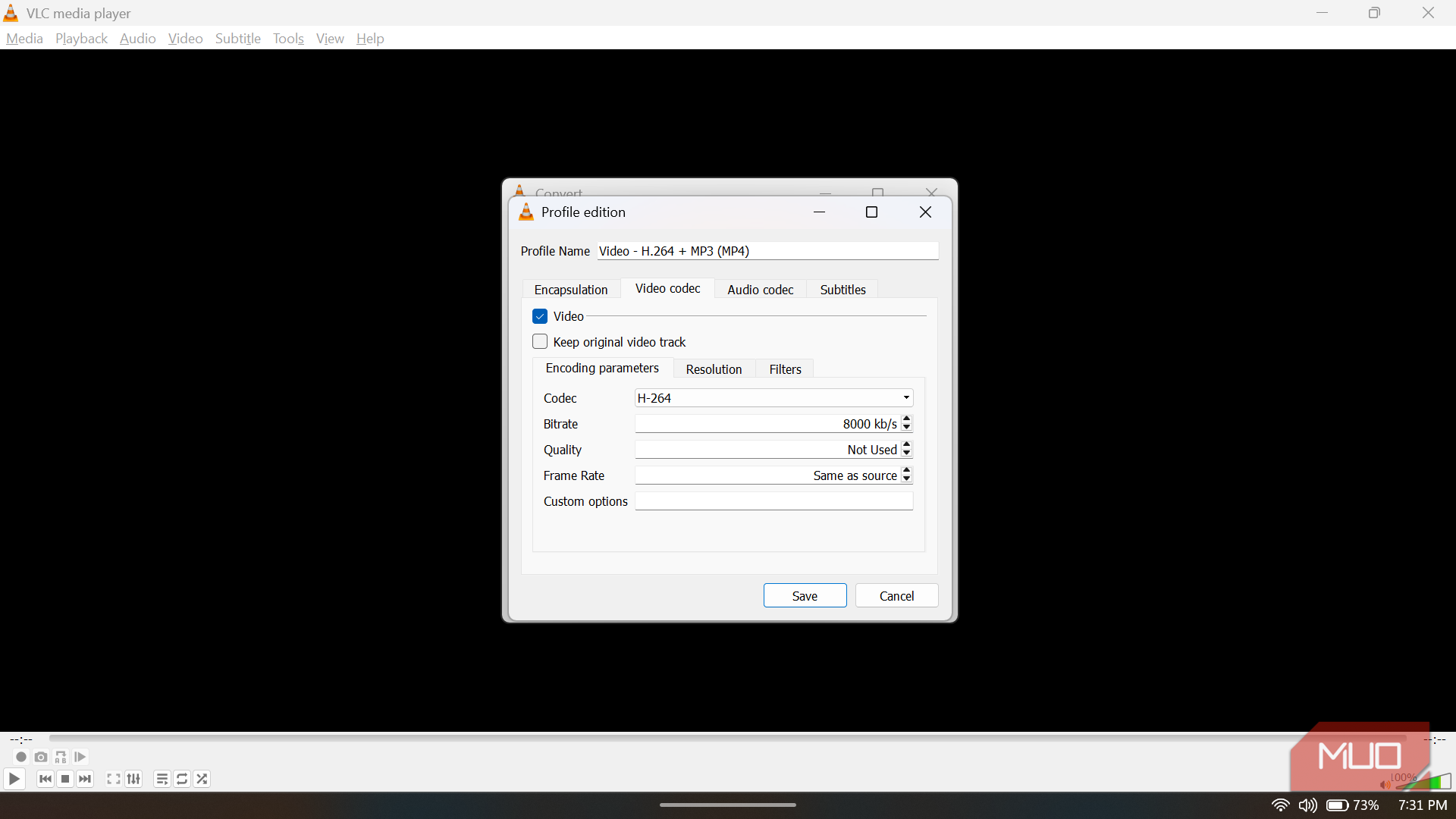This screenshot has width=1456, height=819.
Task: Click the Profile Name text field
Action: point(767,251)
